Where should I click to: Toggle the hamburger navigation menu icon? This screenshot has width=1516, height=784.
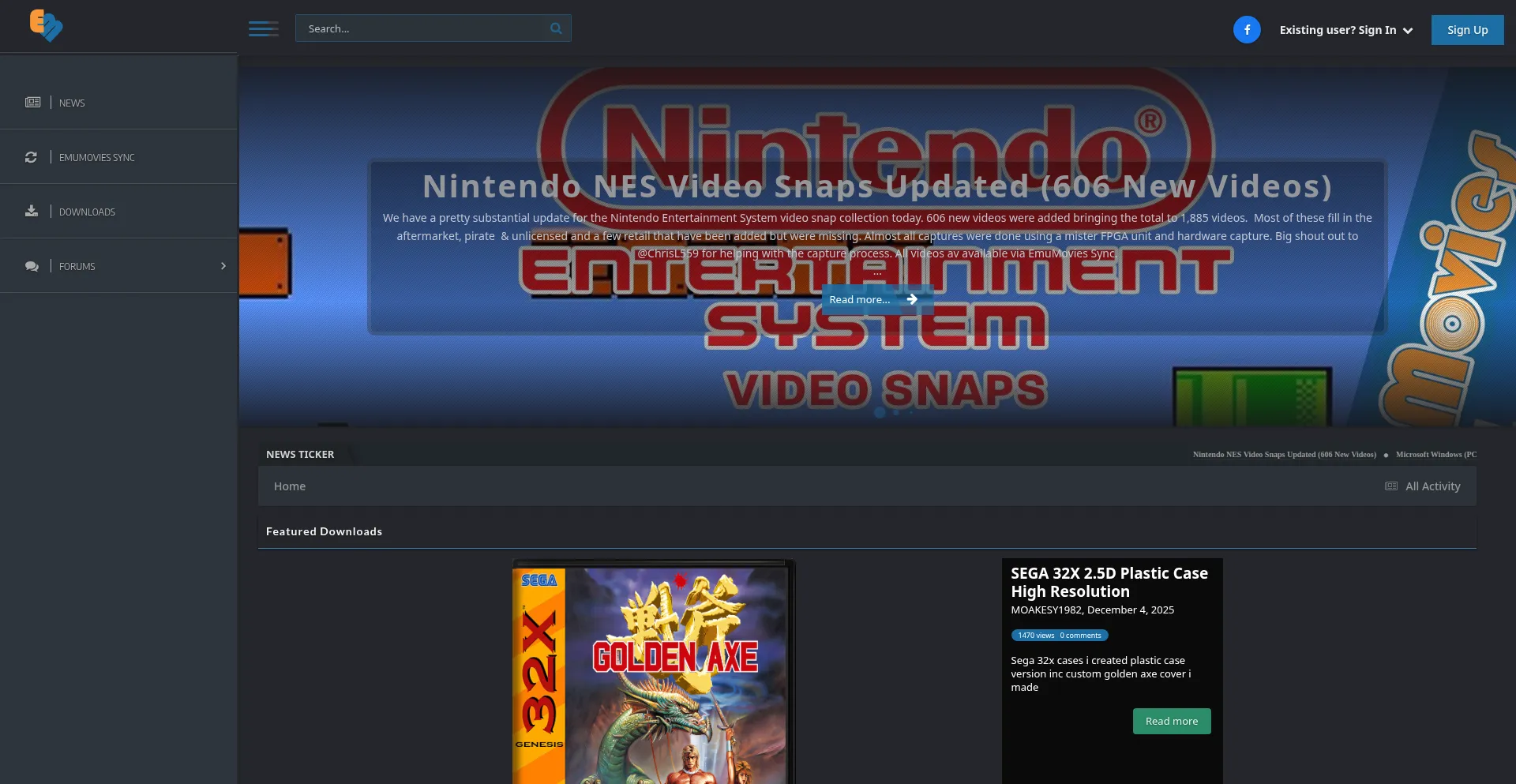pos(263,29)
